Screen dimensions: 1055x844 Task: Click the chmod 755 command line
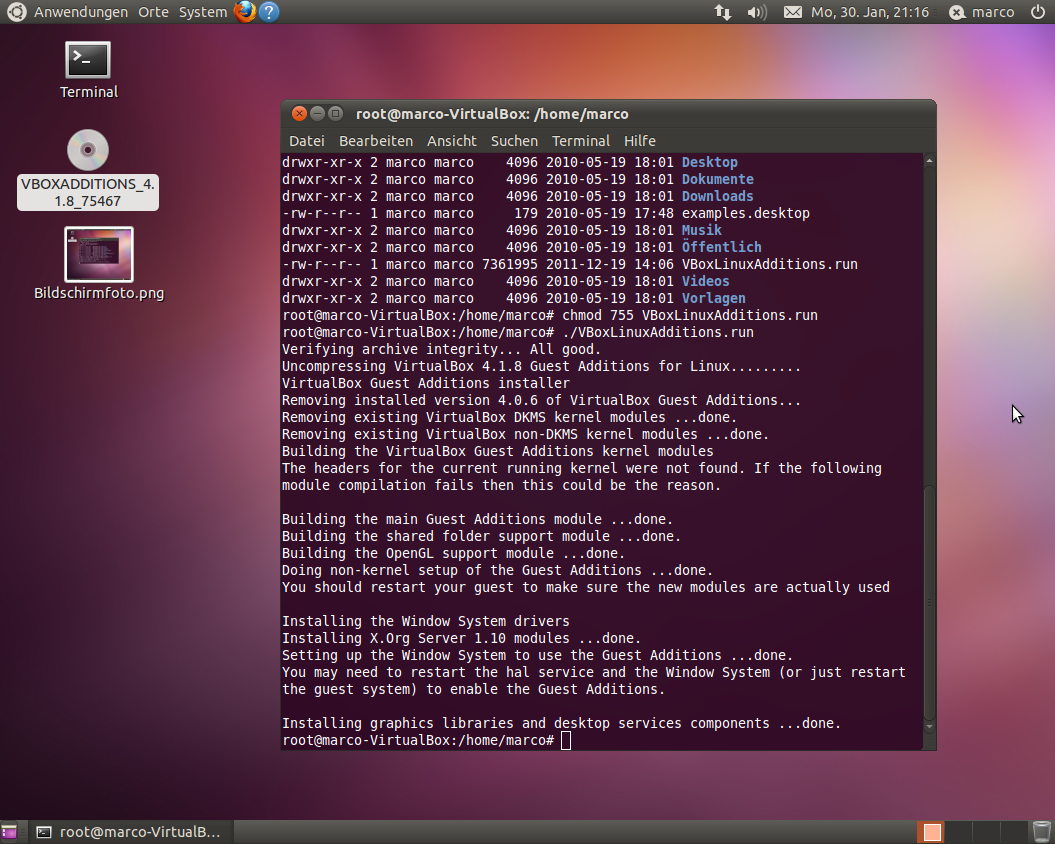[550, 315]
